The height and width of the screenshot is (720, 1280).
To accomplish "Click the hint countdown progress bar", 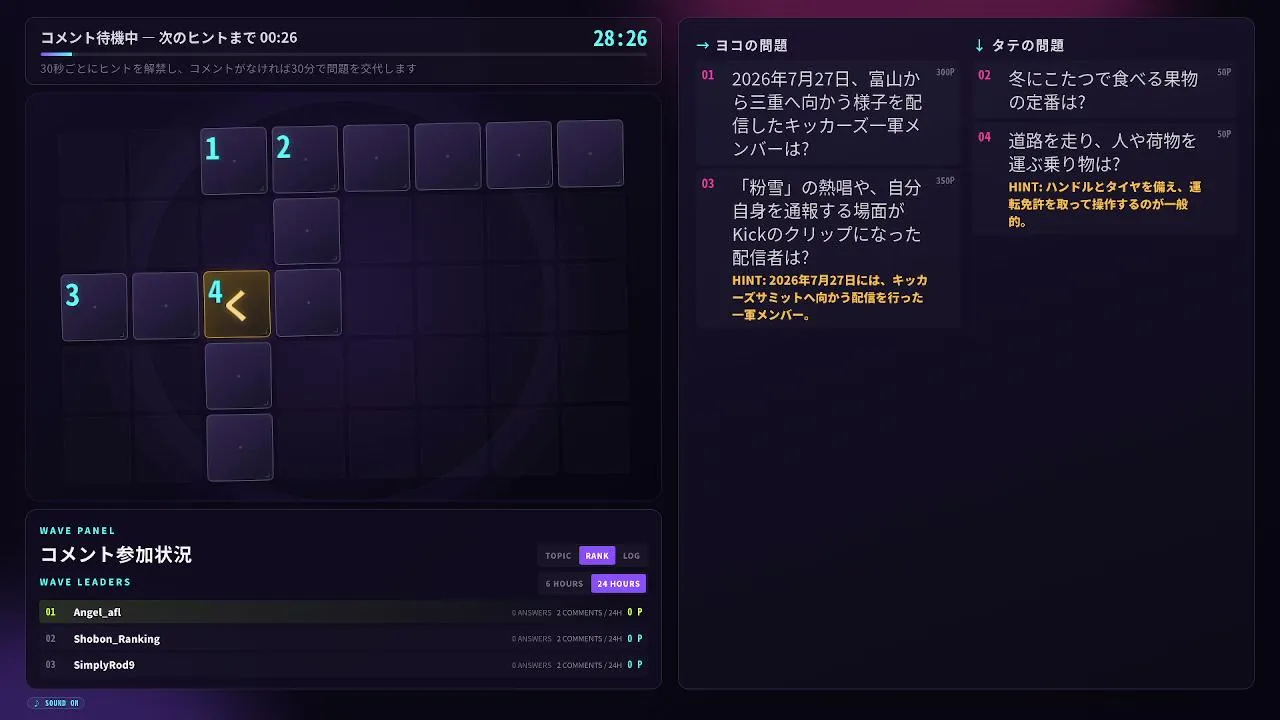I will tap(343, 54).
